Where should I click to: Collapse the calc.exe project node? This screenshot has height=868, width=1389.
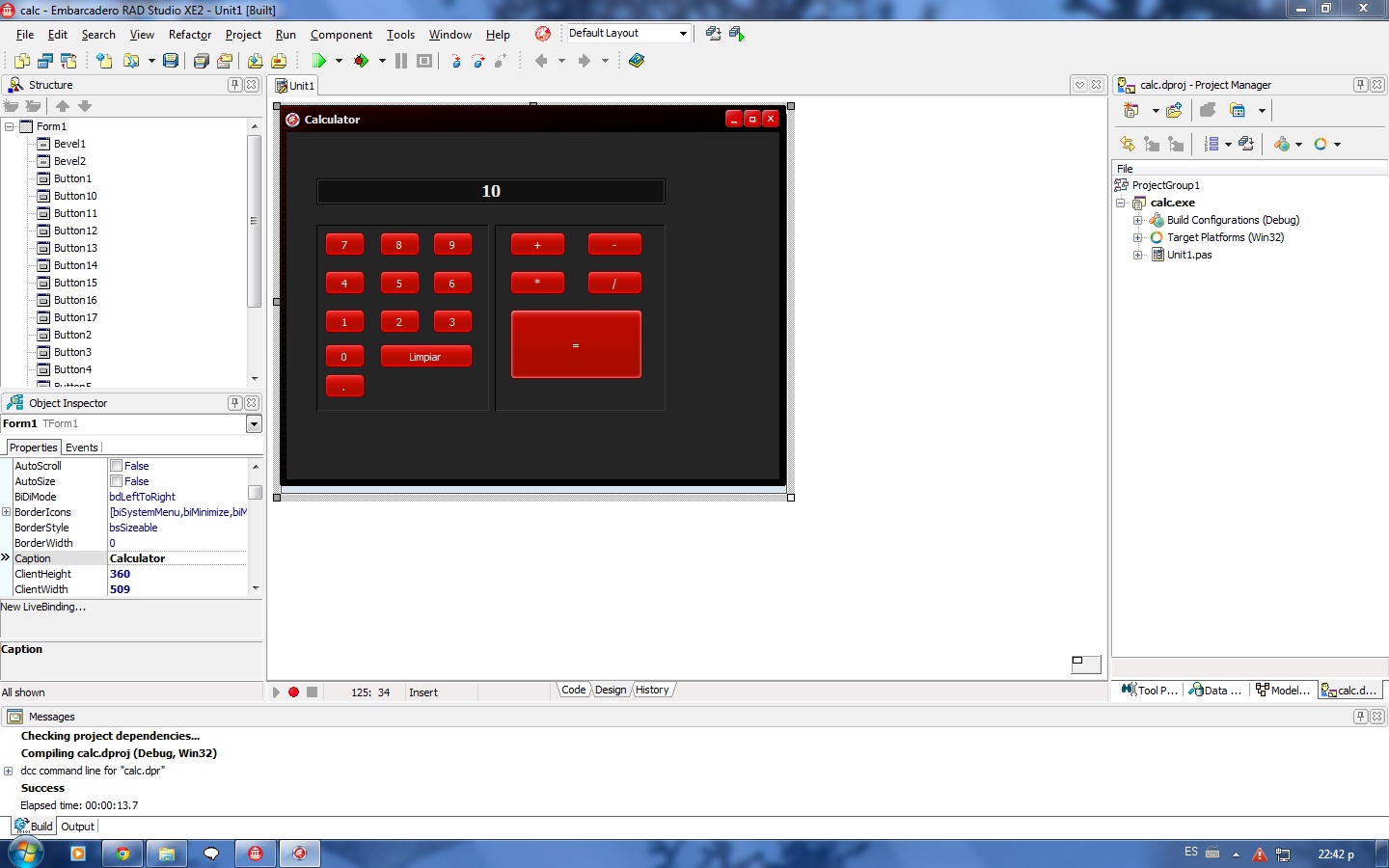[x=1121, y=203]
